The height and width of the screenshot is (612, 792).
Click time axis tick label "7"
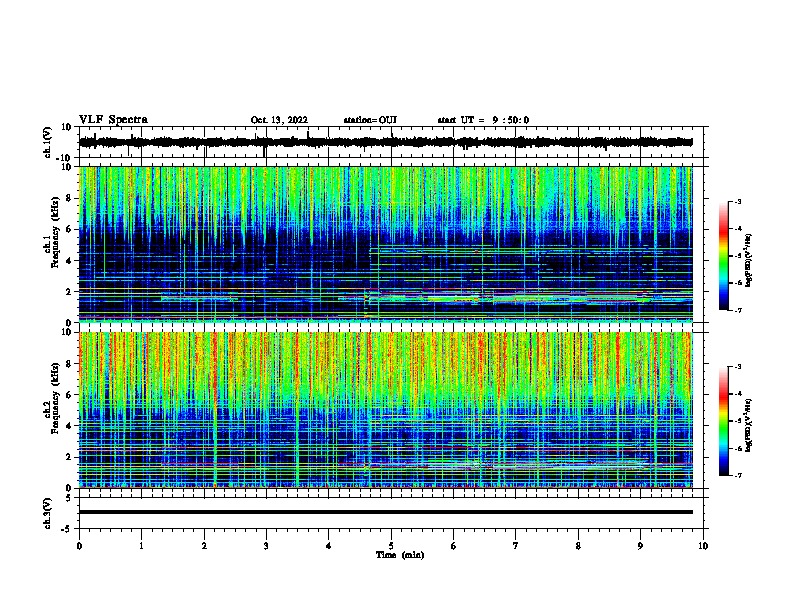click(516, 546)
